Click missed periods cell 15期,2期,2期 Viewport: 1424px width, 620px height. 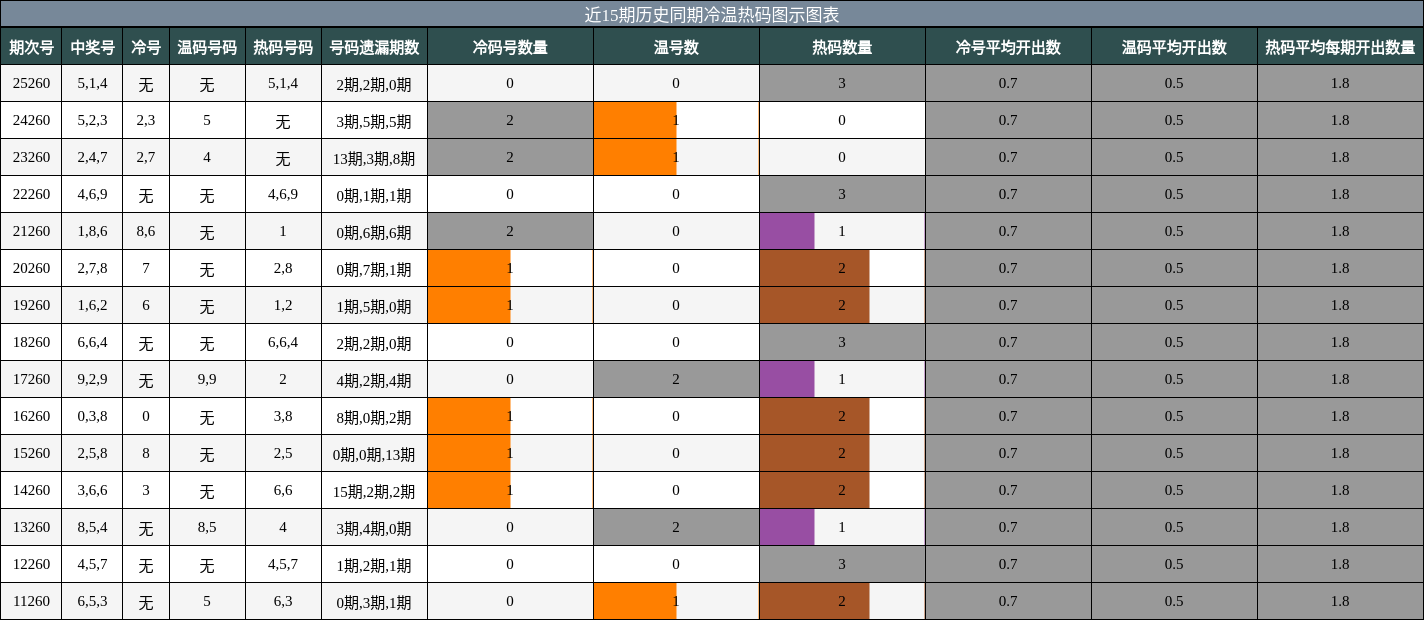[x=374, y=491]
